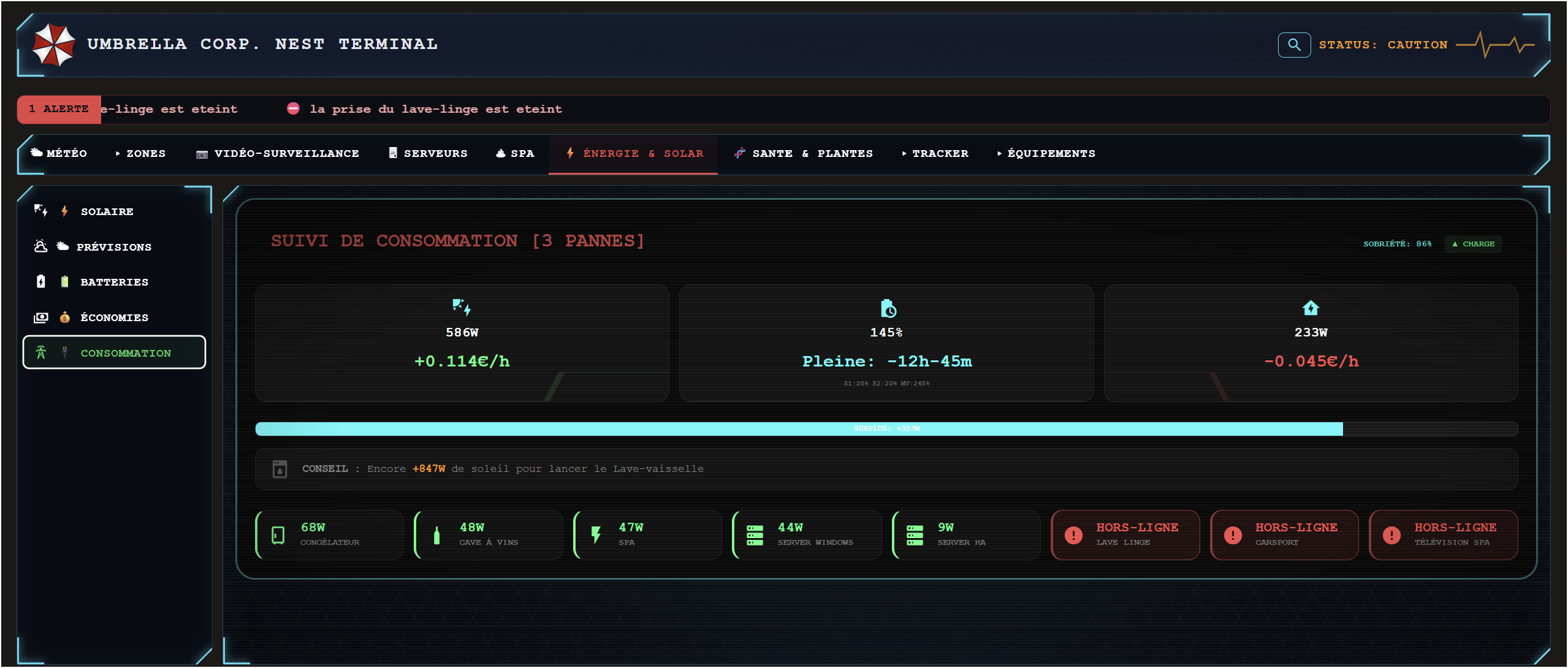Click the battery charging icon beside Batteries
This screenshot has width=1568, height=668.
[x=40, y=281]
